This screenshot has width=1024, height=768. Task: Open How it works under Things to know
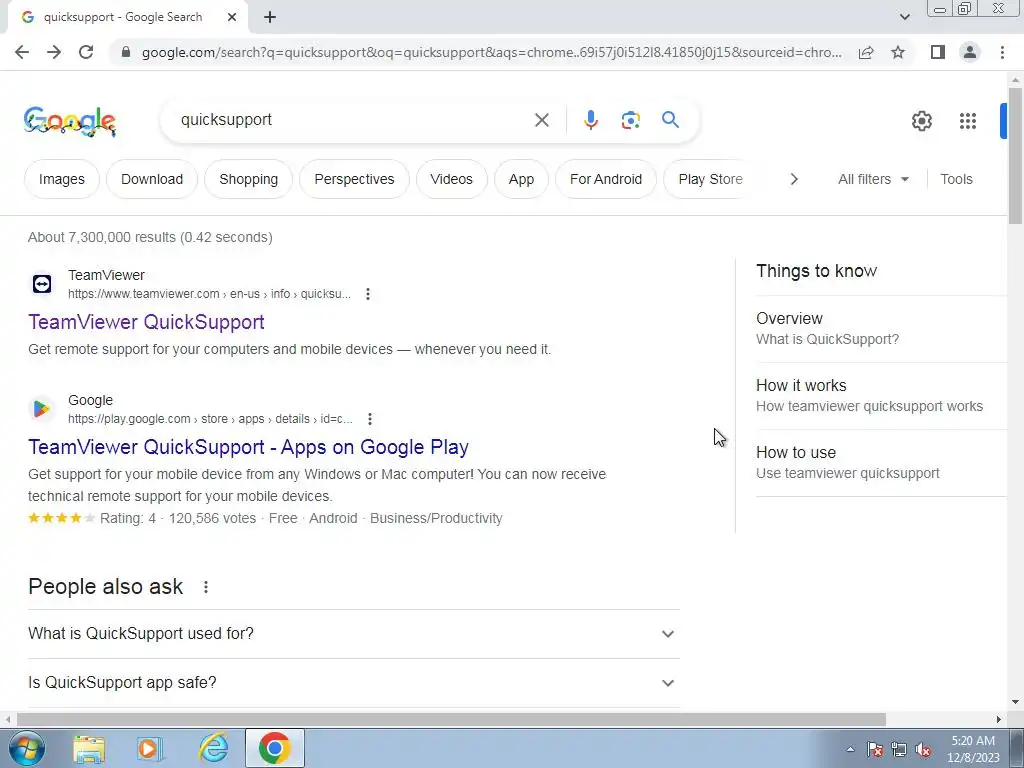(x=880, y=396)
